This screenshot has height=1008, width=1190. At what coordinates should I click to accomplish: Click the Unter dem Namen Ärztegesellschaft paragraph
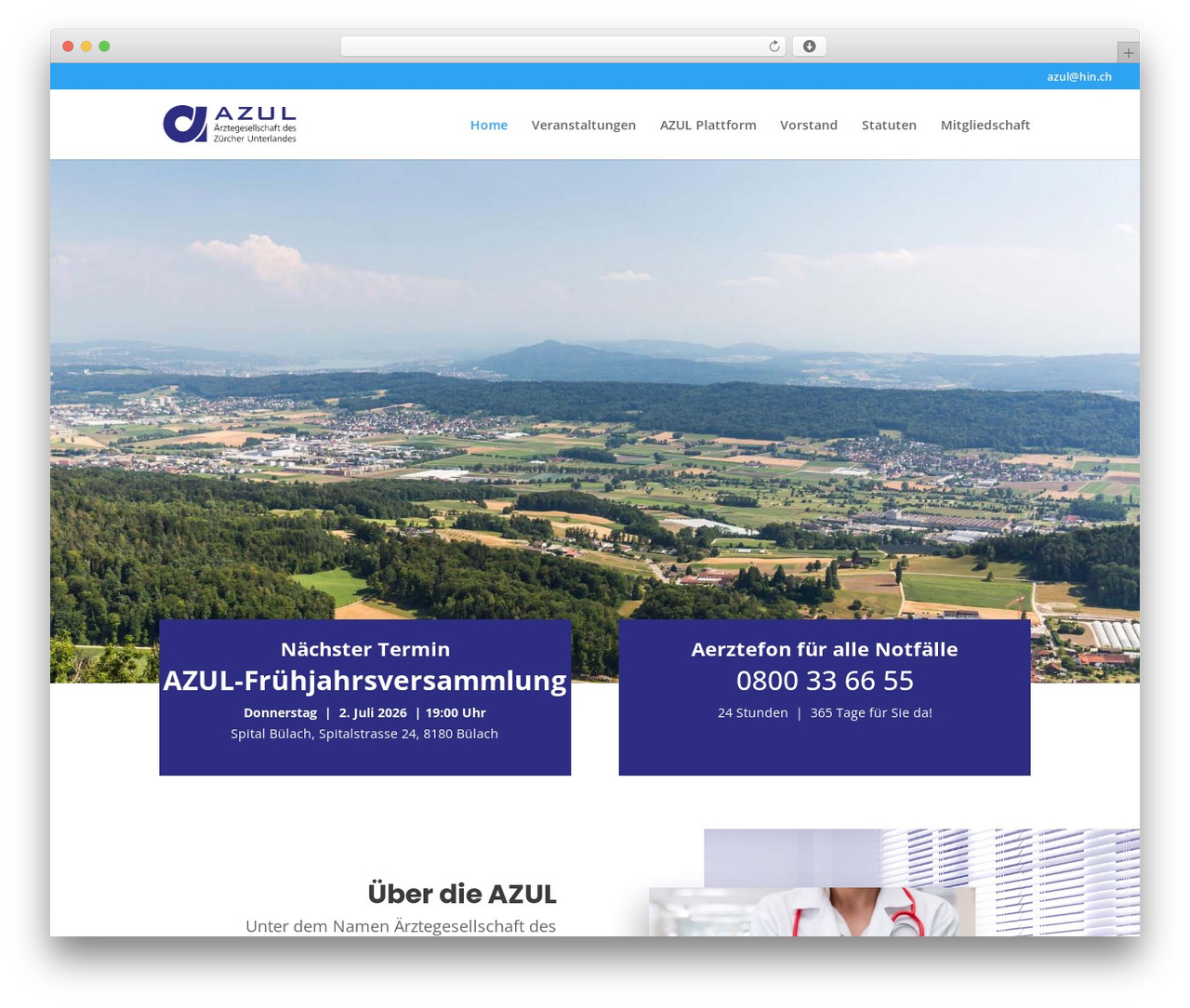(x=401, y=926)
